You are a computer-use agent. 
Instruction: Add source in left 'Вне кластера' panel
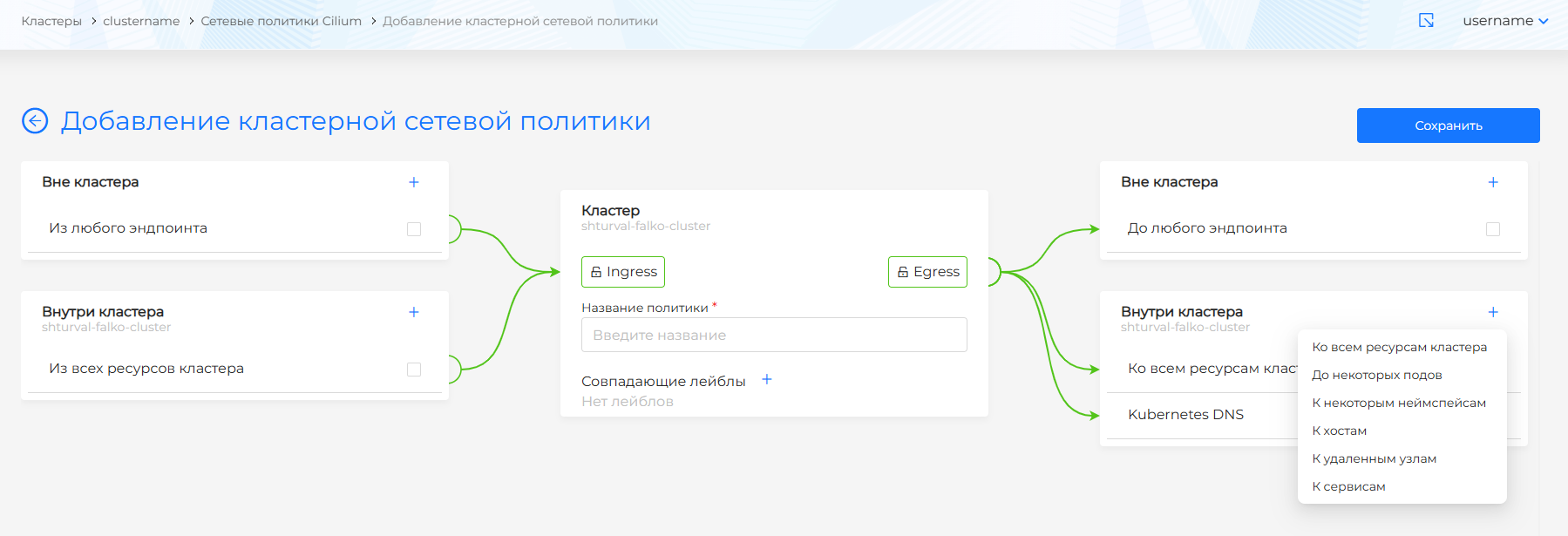[x=414, y=182]
